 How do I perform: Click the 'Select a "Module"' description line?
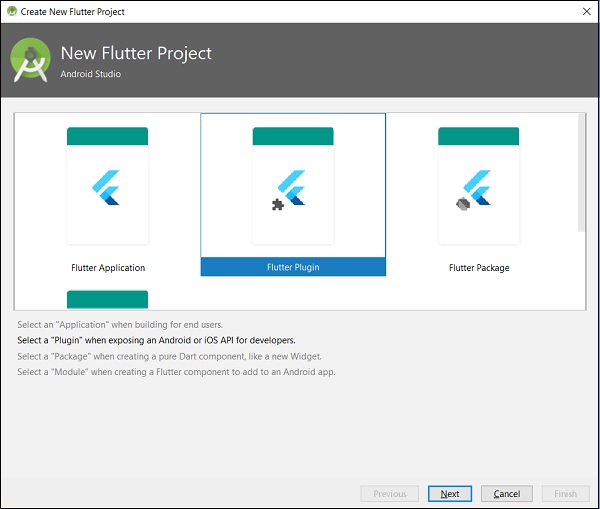(x=176, y=372)
